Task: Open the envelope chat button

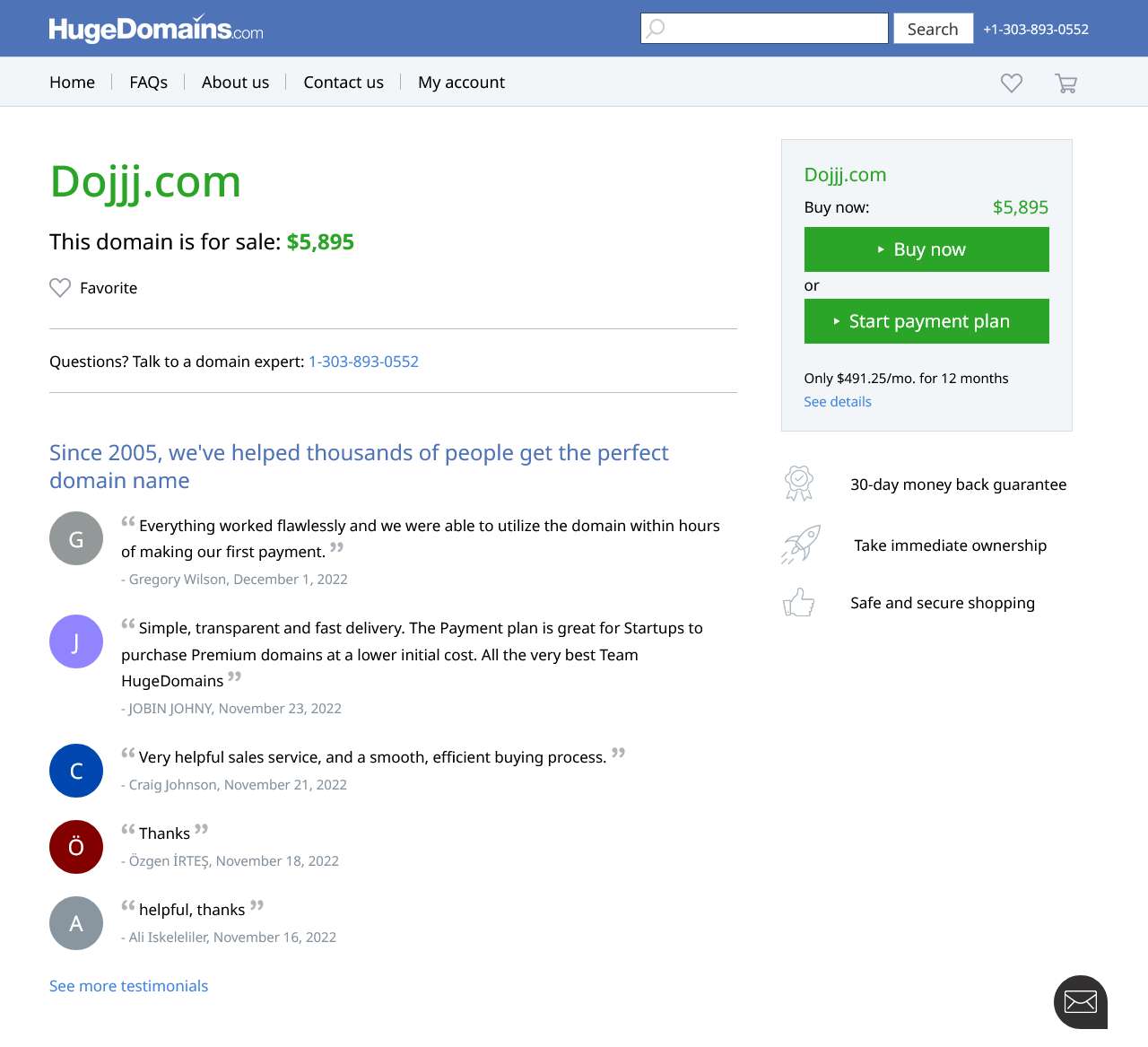Action: coord(1081,1002)
